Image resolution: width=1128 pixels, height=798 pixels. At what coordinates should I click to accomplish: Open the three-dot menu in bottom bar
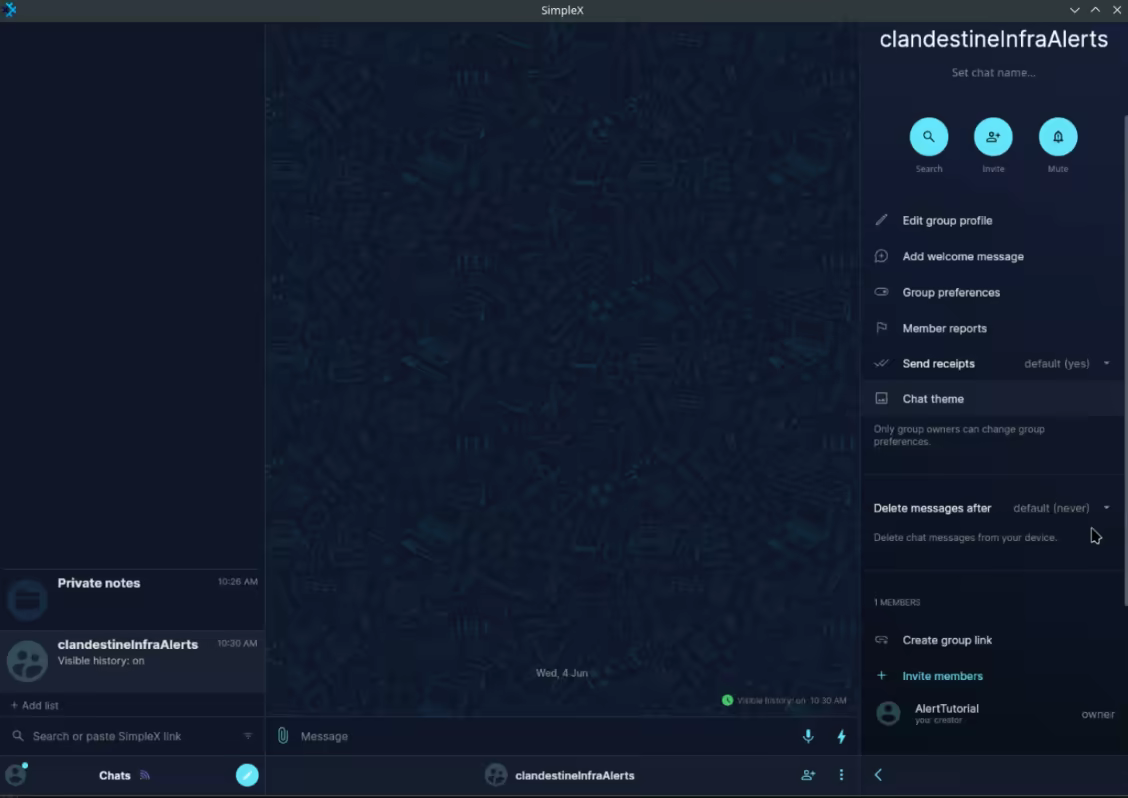[x=841, y=775]
